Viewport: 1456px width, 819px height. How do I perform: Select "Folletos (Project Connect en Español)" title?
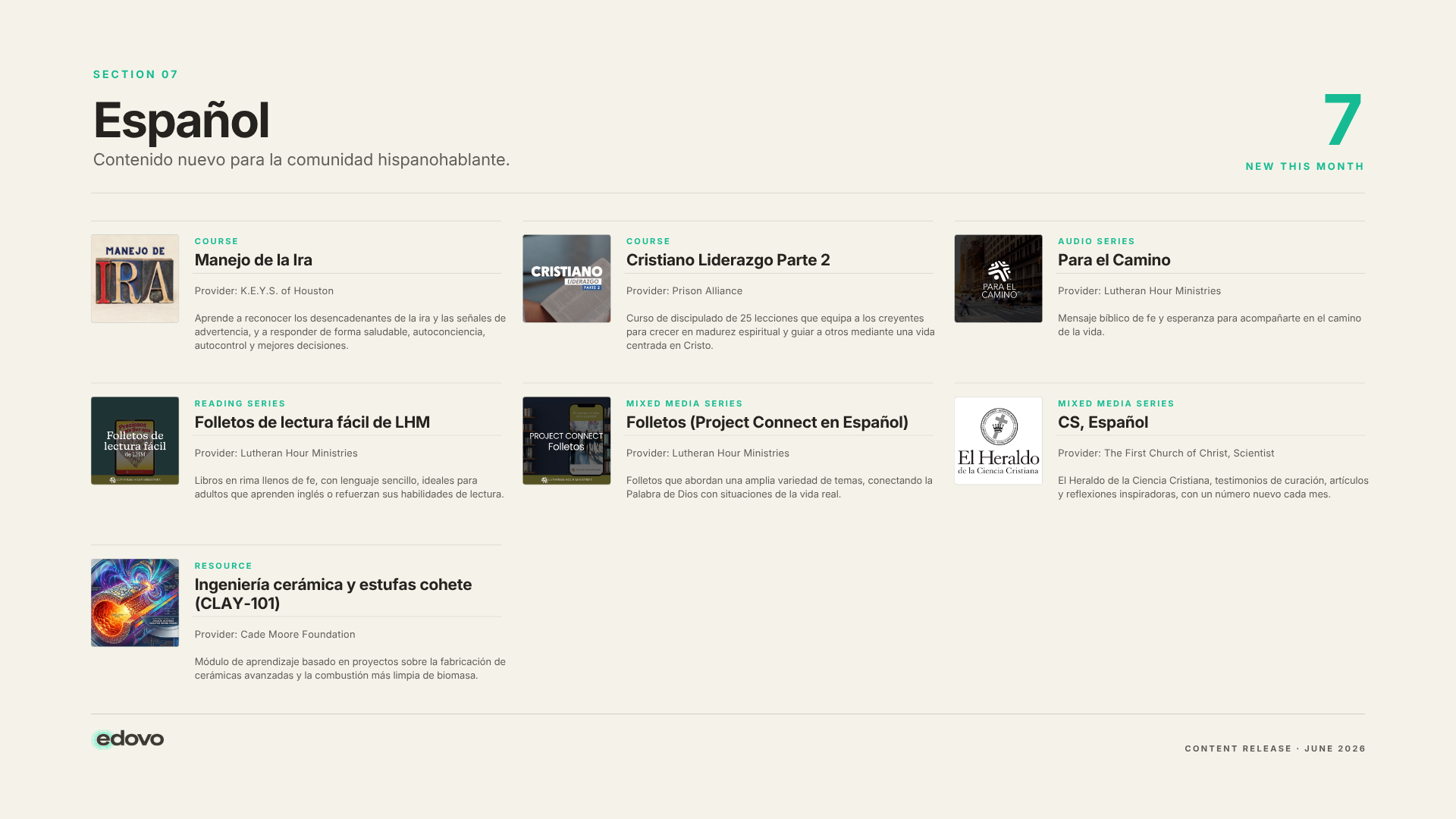pos(767,422)
